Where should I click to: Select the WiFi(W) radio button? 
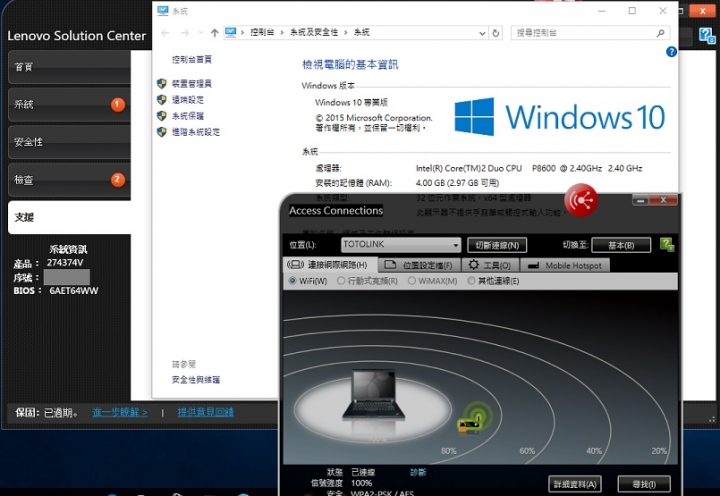[x=292, y=281]
